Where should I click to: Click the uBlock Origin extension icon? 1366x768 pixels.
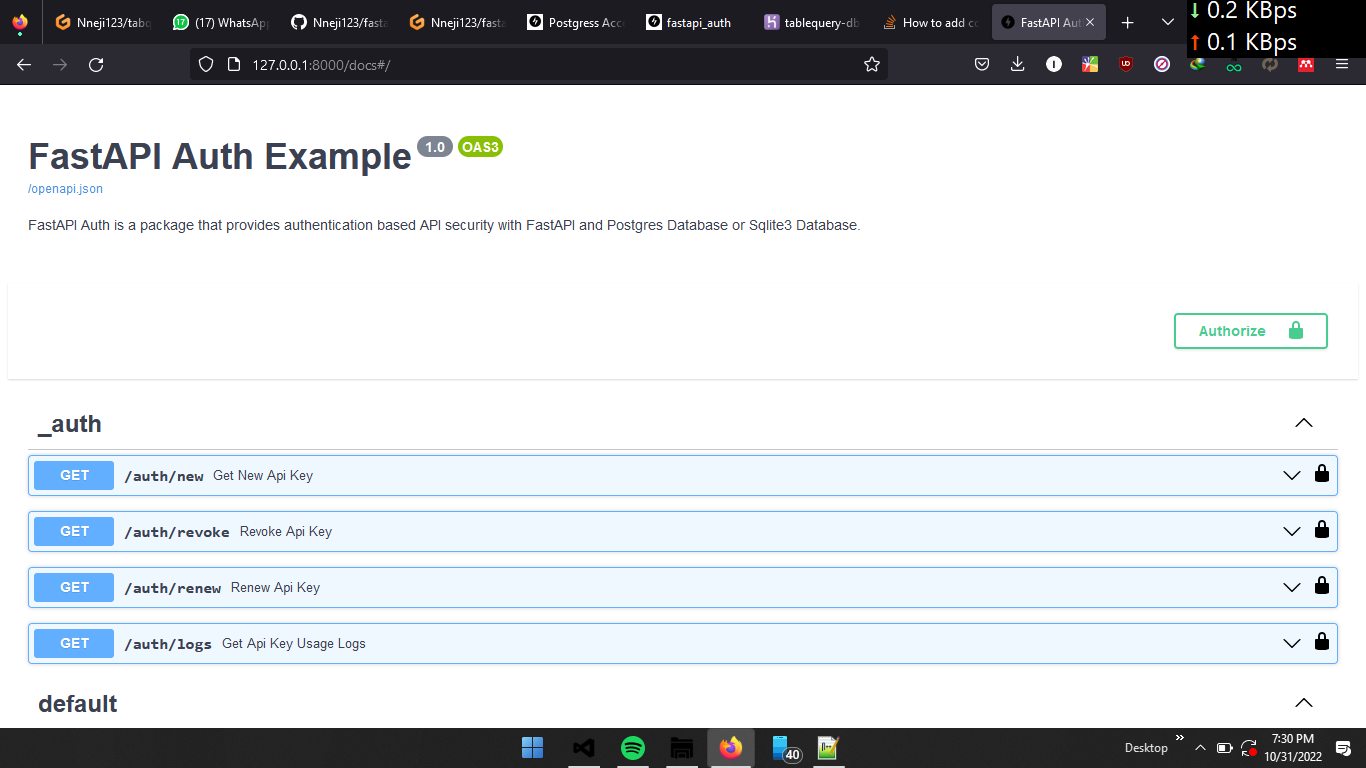(x=1126, y=64)
